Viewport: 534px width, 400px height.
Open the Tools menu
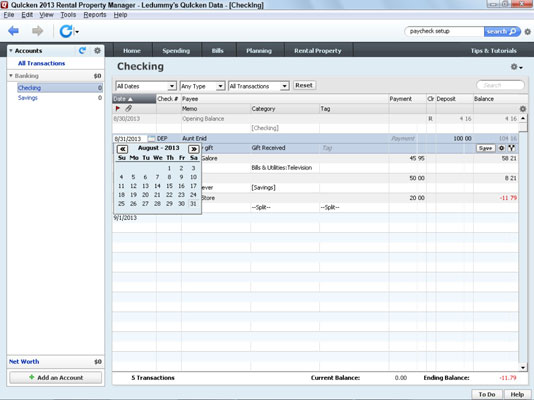point(68,15)
